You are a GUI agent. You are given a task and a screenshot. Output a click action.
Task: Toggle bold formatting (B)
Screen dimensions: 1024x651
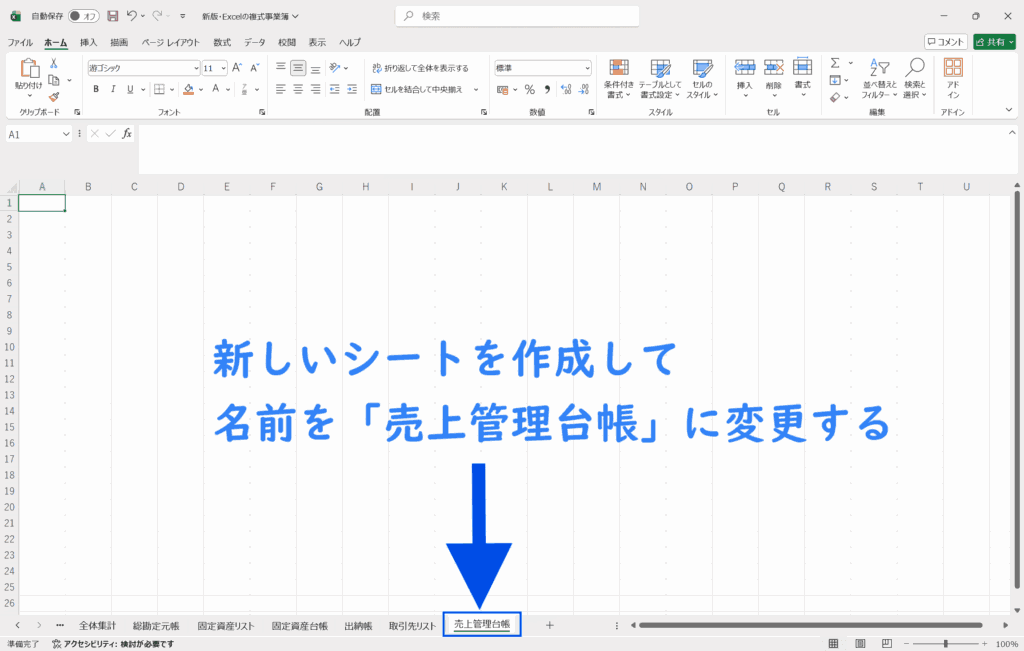(x=96, y=89)
